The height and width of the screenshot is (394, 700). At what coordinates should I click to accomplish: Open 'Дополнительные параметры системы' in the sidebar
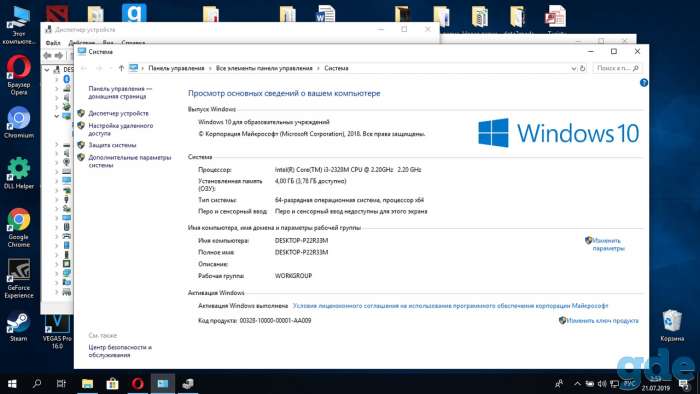(129, 161)
